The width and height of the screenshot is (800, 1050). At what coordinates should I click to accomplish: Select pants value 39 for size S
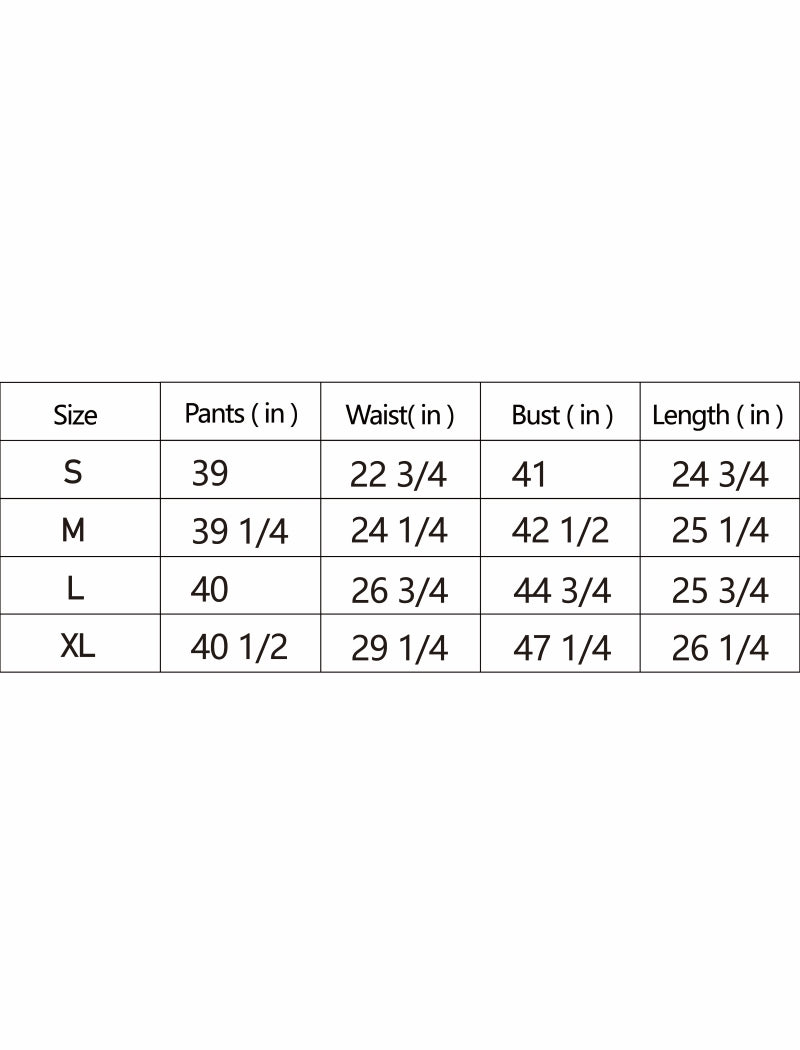210,473
